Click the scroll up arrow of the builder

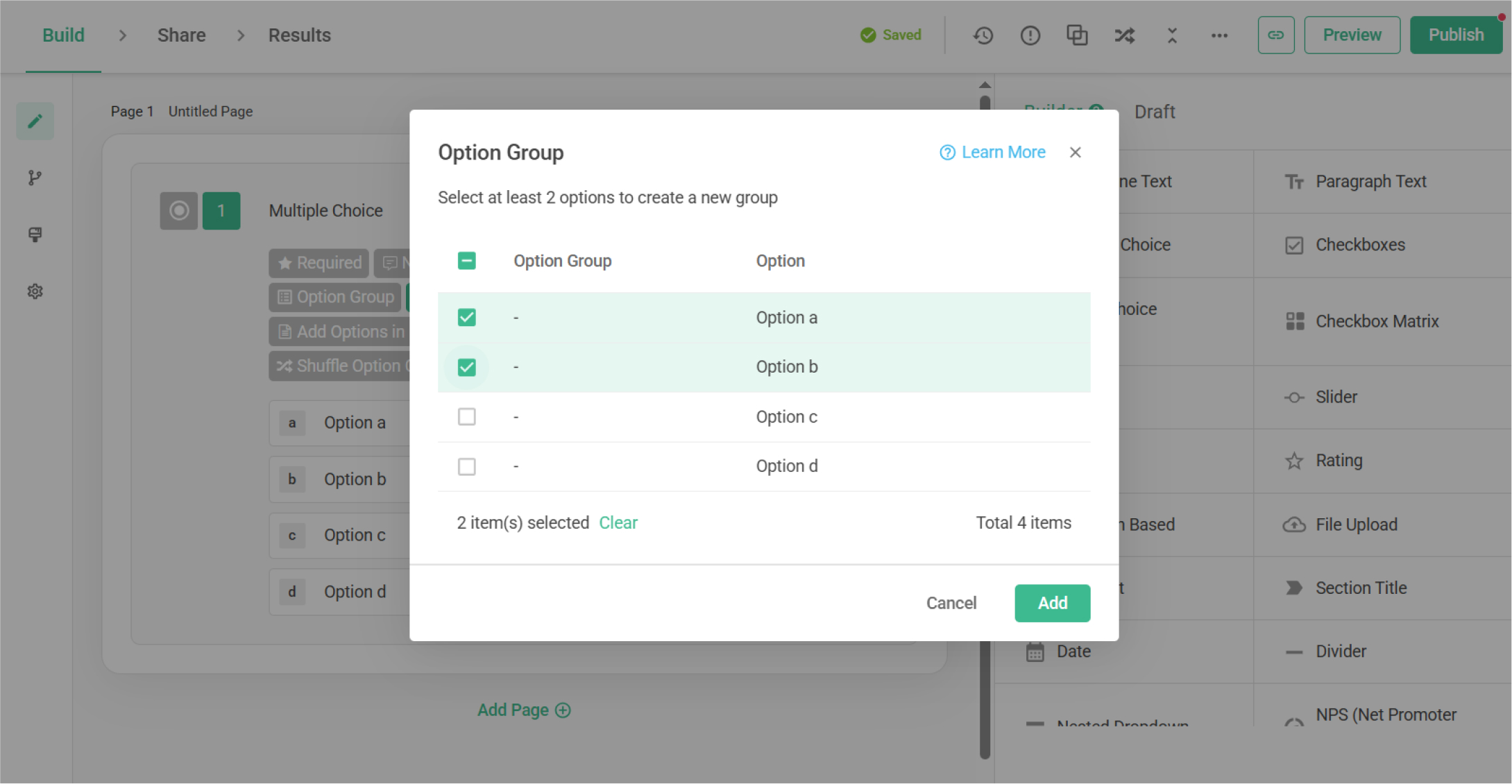click(x=985, y=85)
